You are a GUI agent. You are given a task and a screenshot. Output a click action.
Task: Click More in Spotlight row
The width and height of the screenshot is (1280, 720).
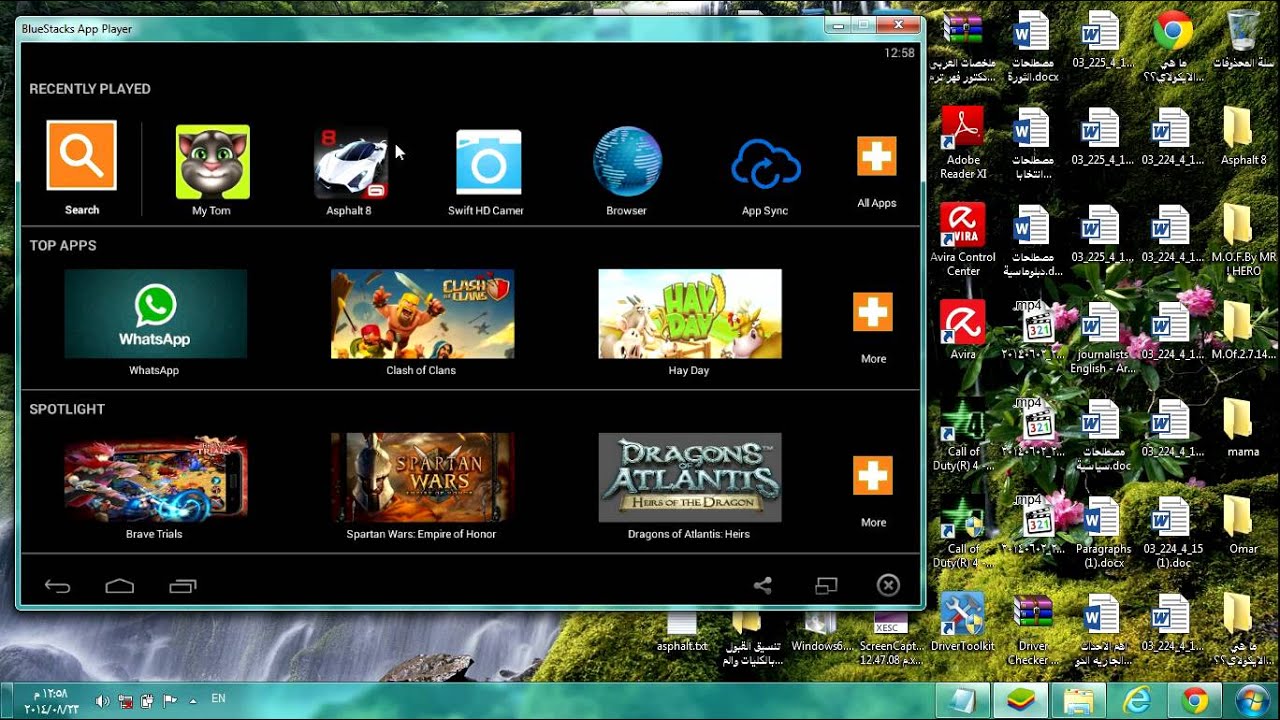(873, 476)
